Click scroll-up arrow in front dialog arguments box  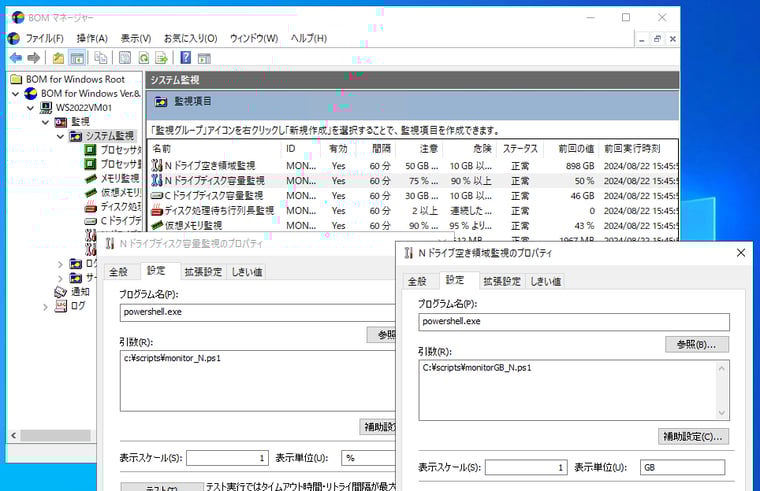(721, 368)
